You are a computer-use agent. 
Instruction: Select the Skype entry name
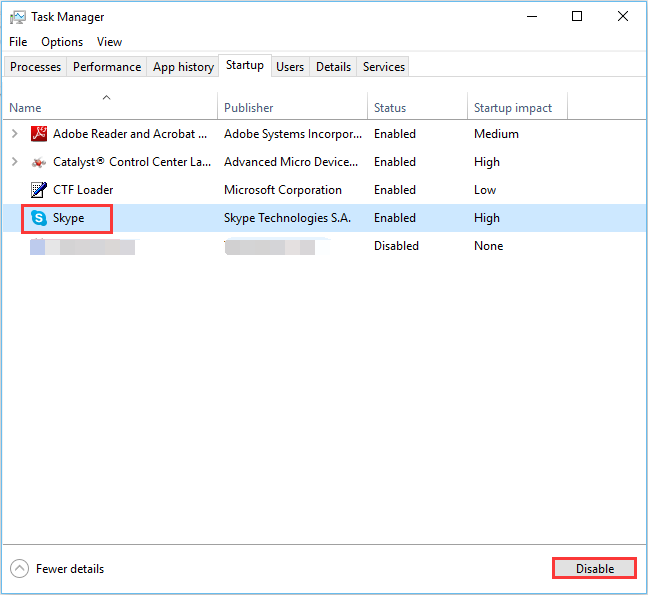click(69, 218)
